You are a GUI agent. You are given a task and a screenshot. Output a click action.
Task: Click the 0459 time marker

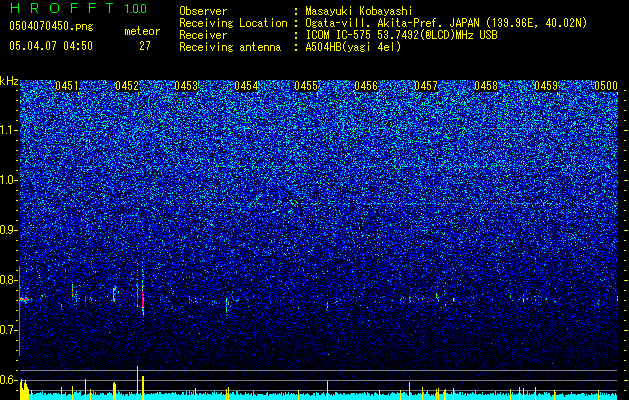point(546,86)
